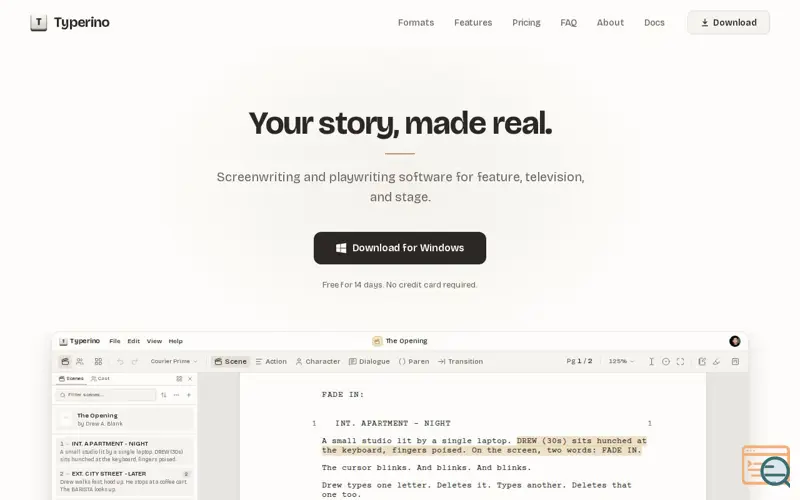Select the Transition element type
The width and height of the screenshot is (800, 500).
tap(460, 361)
